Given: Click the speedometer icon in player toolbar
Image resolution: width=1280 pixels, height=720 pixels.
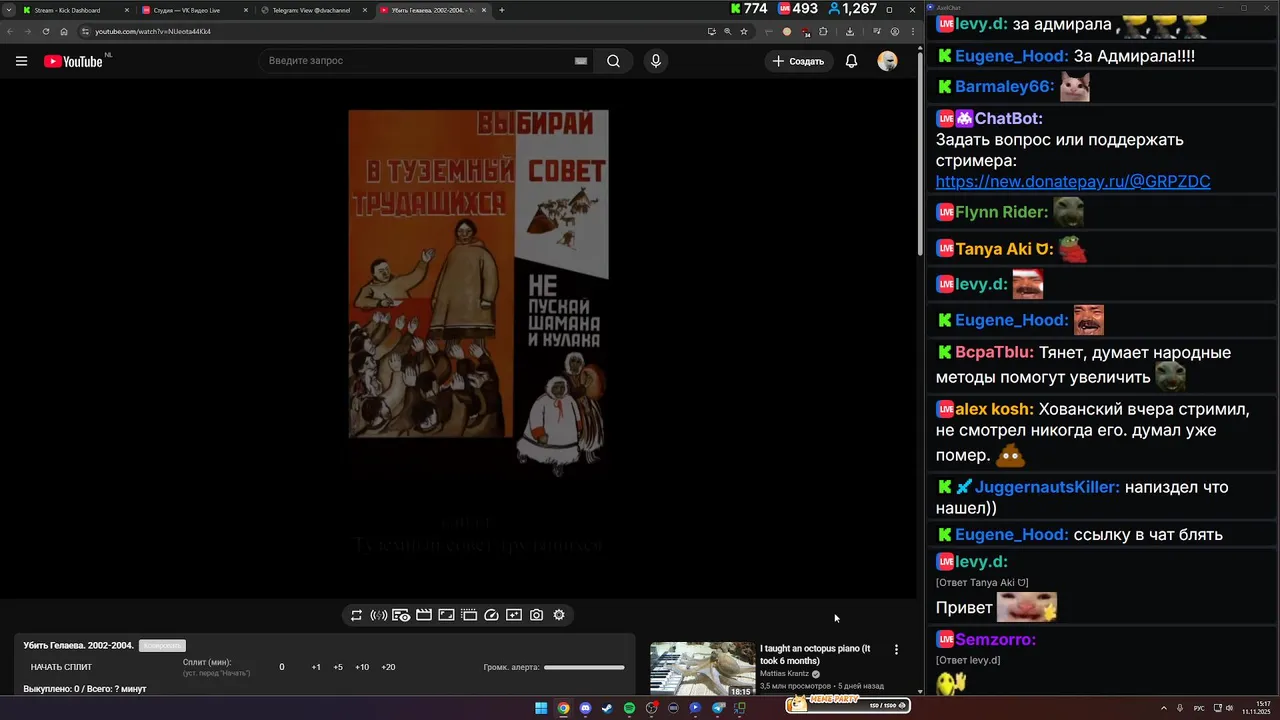Looking at the screenshot, I should pos(491,615).
